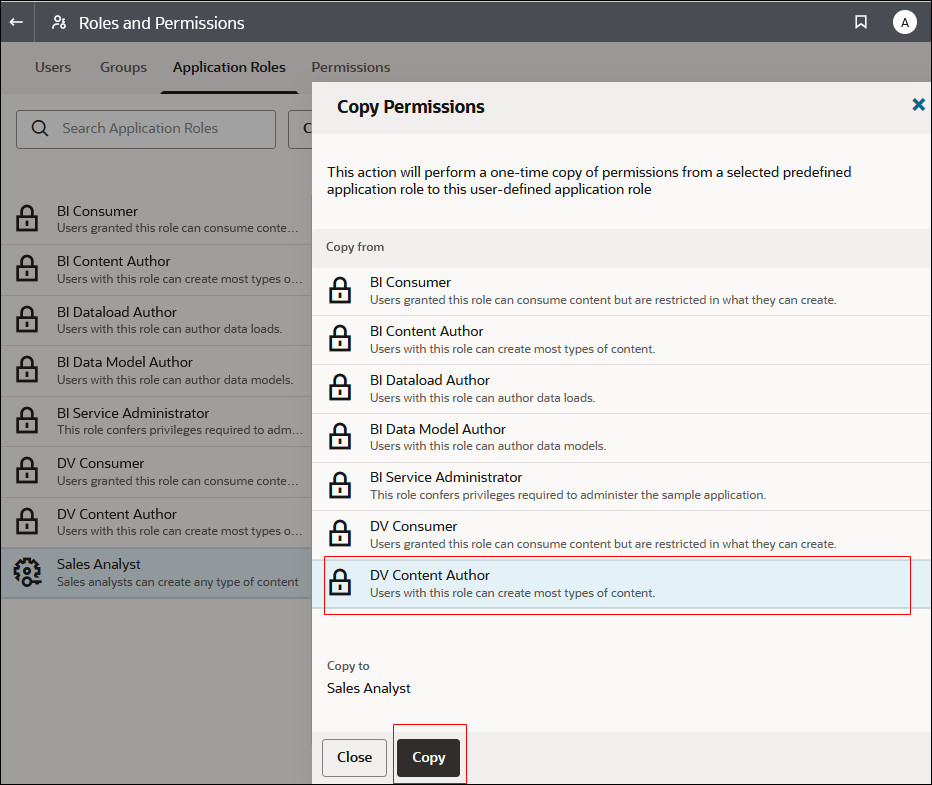Screen dimensions: 932x785
Task: Choose 'BI Consumer' name in Copy from list
Action: click(410, 282)
